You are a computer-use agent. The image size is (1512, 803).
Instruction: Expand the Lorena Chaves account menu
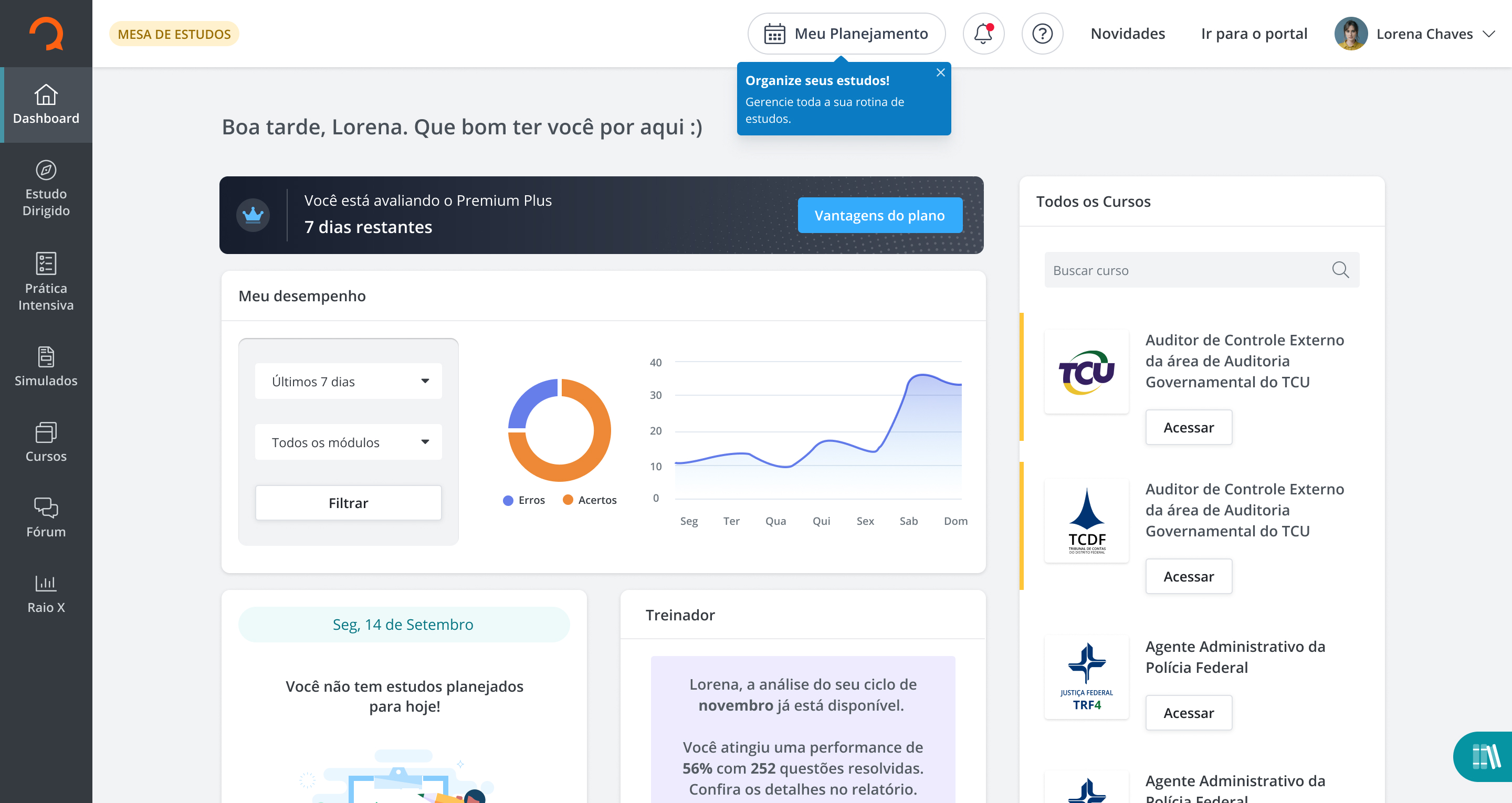coord(1414,34)
